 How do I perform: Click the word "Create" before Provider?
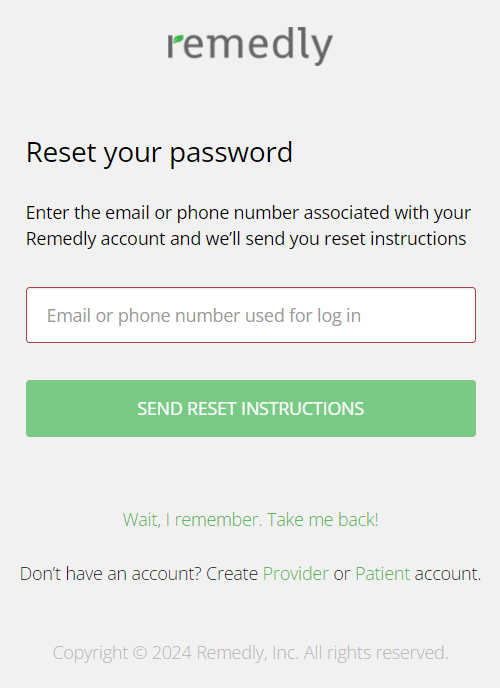(x=232, y=574)
